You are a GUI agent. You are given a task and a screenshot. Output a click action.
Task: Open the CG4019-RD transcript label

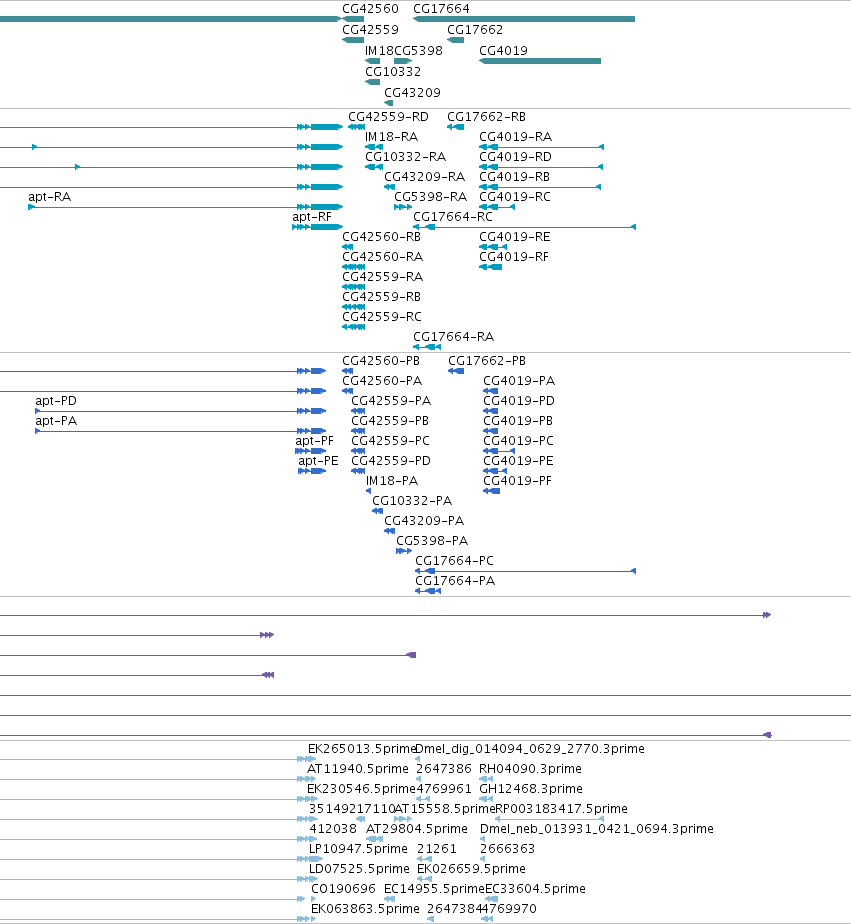pos(516,157)
